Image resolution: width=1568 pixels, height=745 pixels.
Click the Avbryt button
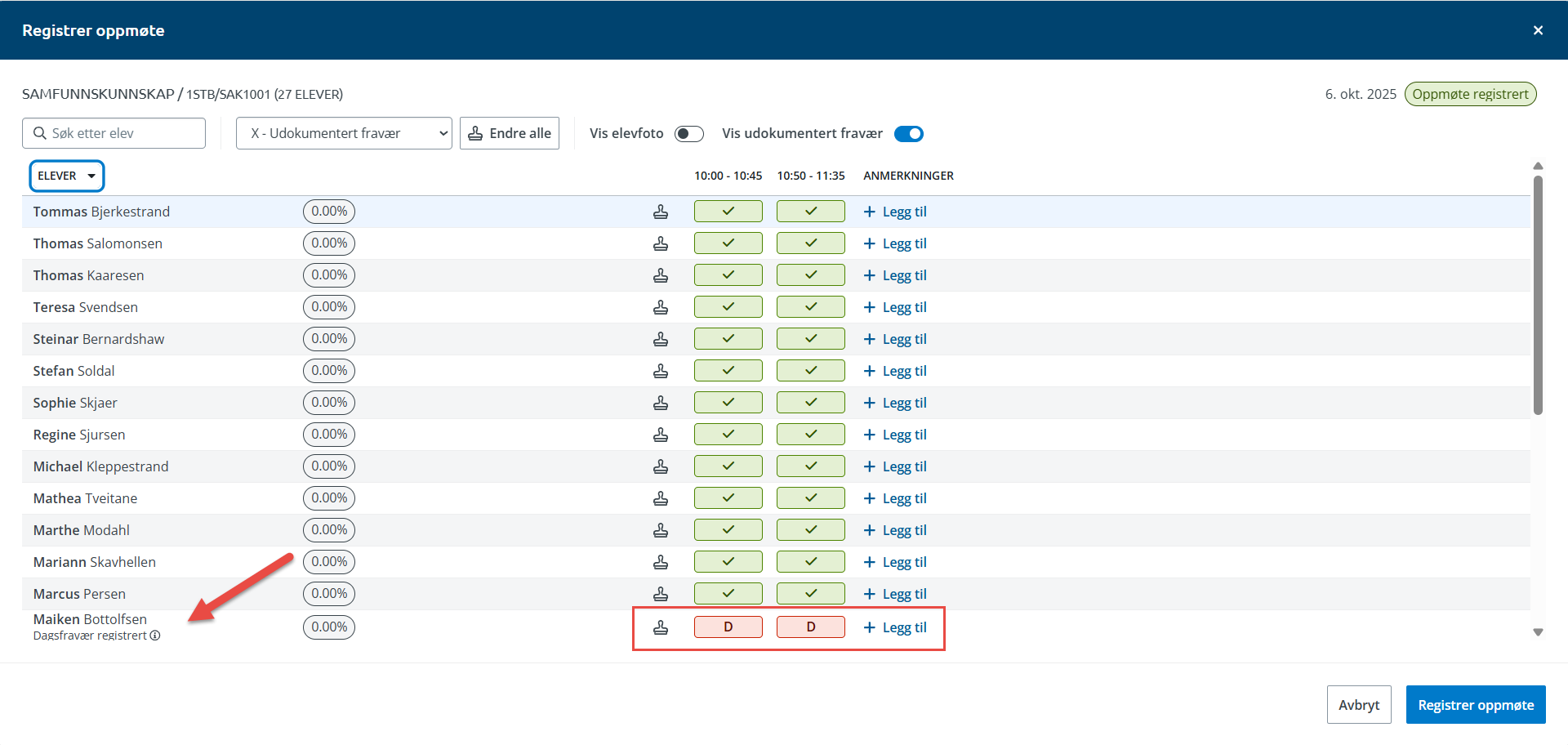coord(1359,705)
